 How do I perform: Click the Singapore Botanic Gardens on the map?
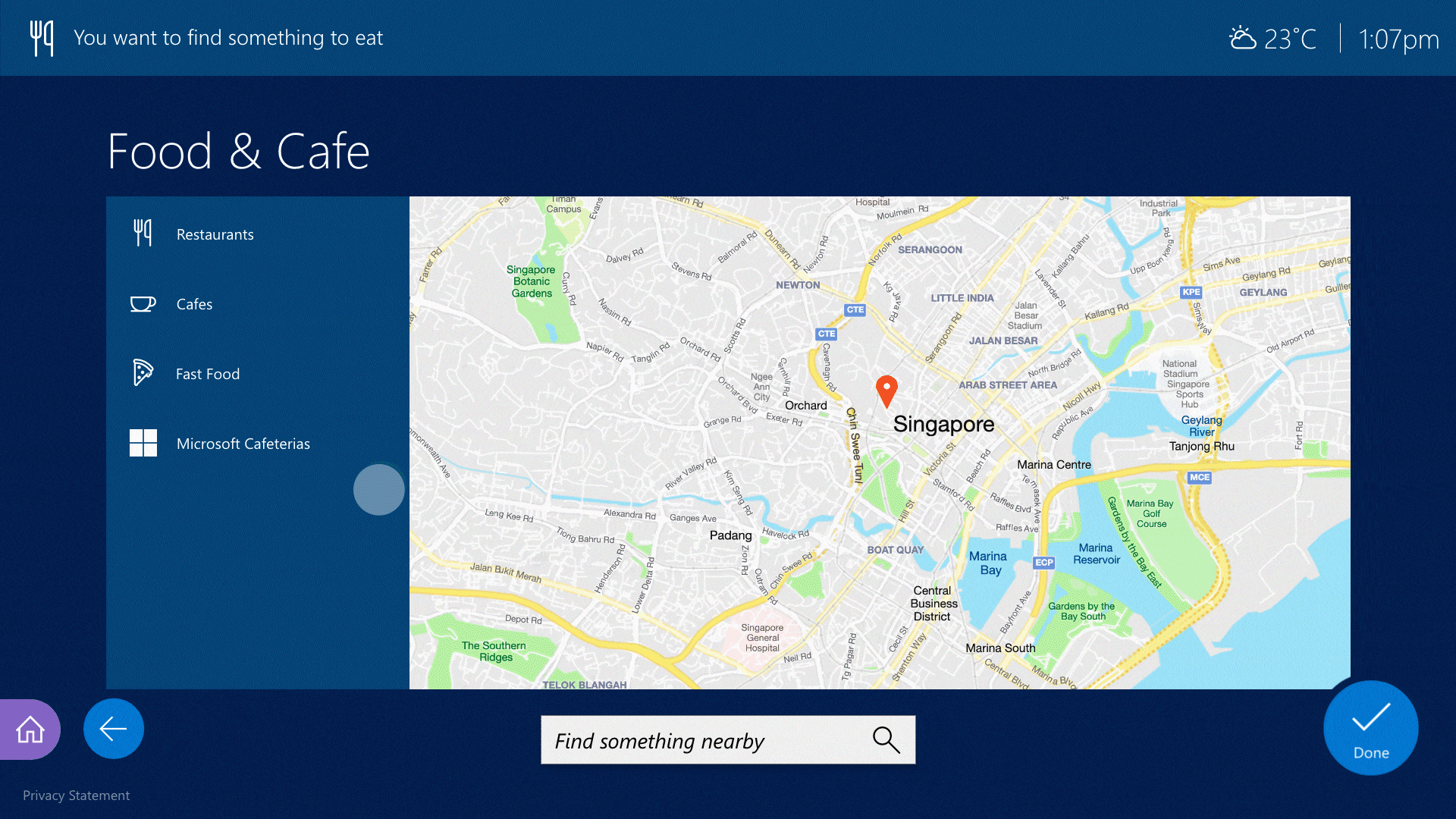[x=531, y=281]
